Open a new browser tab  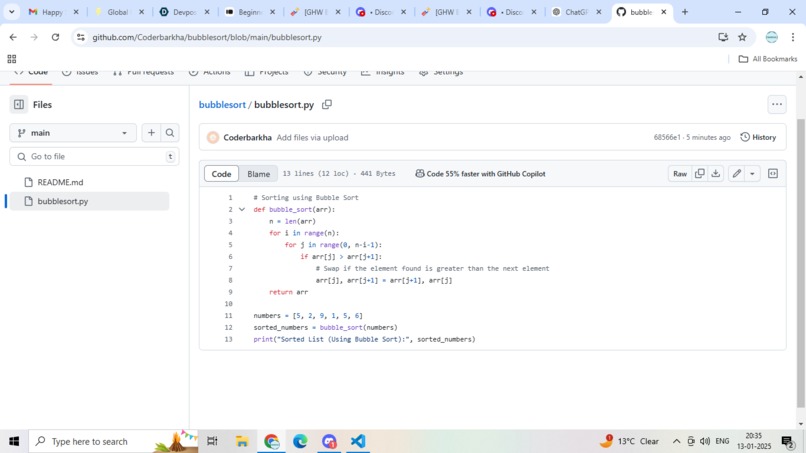pos(685,12)
